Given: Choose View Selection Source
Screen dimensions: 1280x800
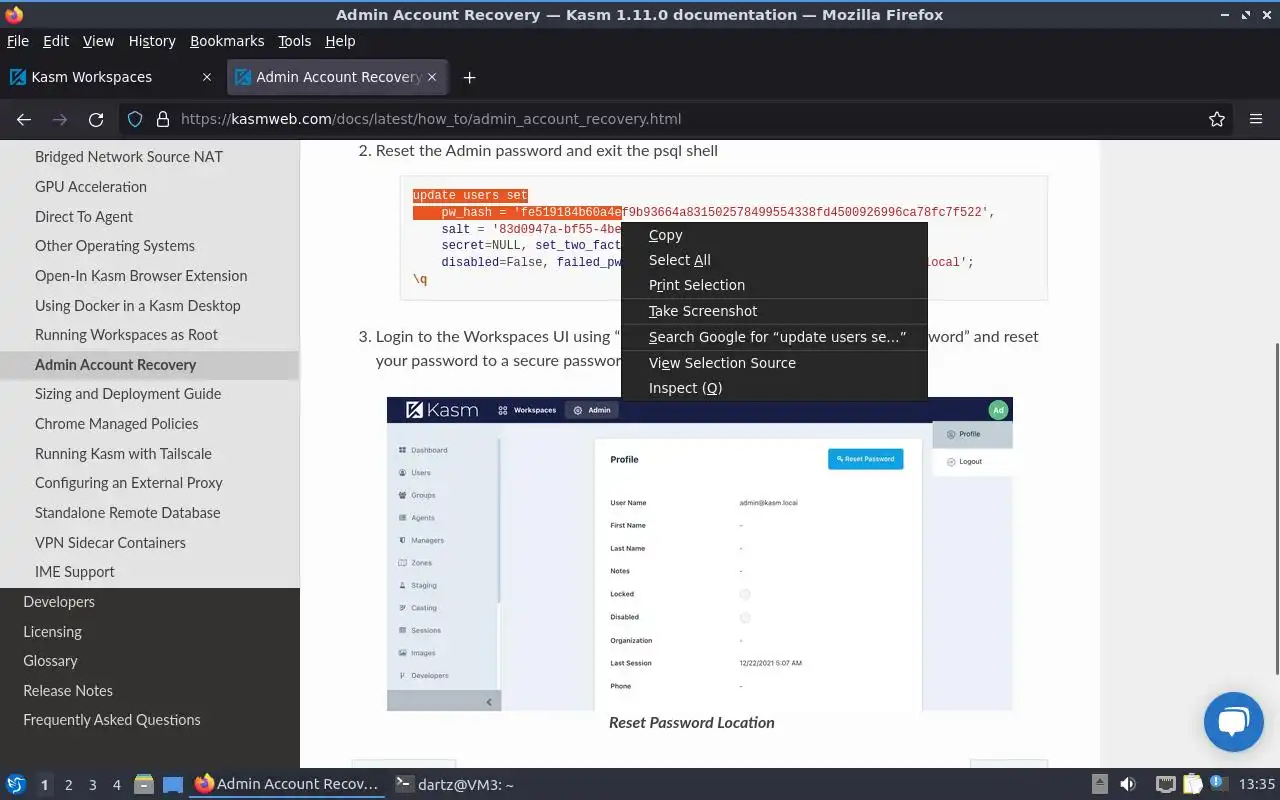Looking at the screenshot, I should tap(774, 363).
